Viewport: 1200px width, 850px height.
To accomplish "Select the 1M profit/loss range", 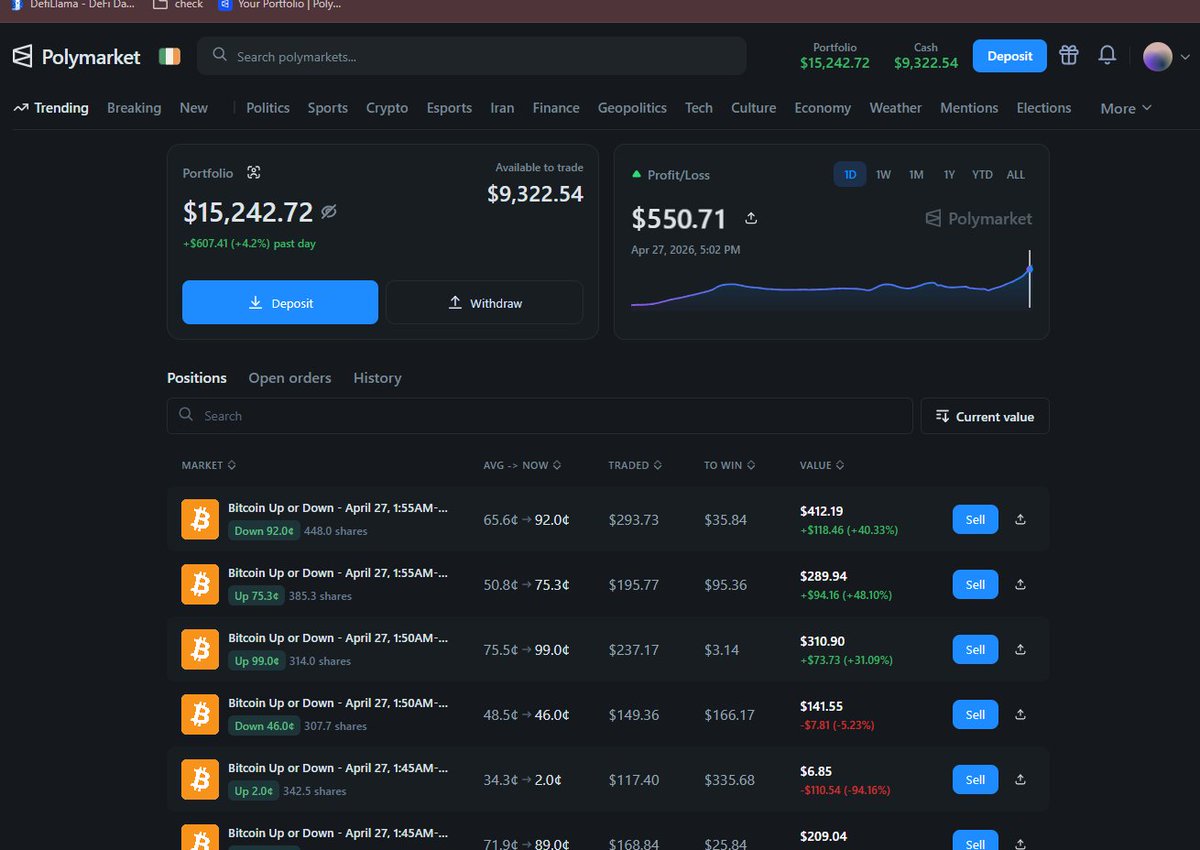I will [x=916, y=174].
